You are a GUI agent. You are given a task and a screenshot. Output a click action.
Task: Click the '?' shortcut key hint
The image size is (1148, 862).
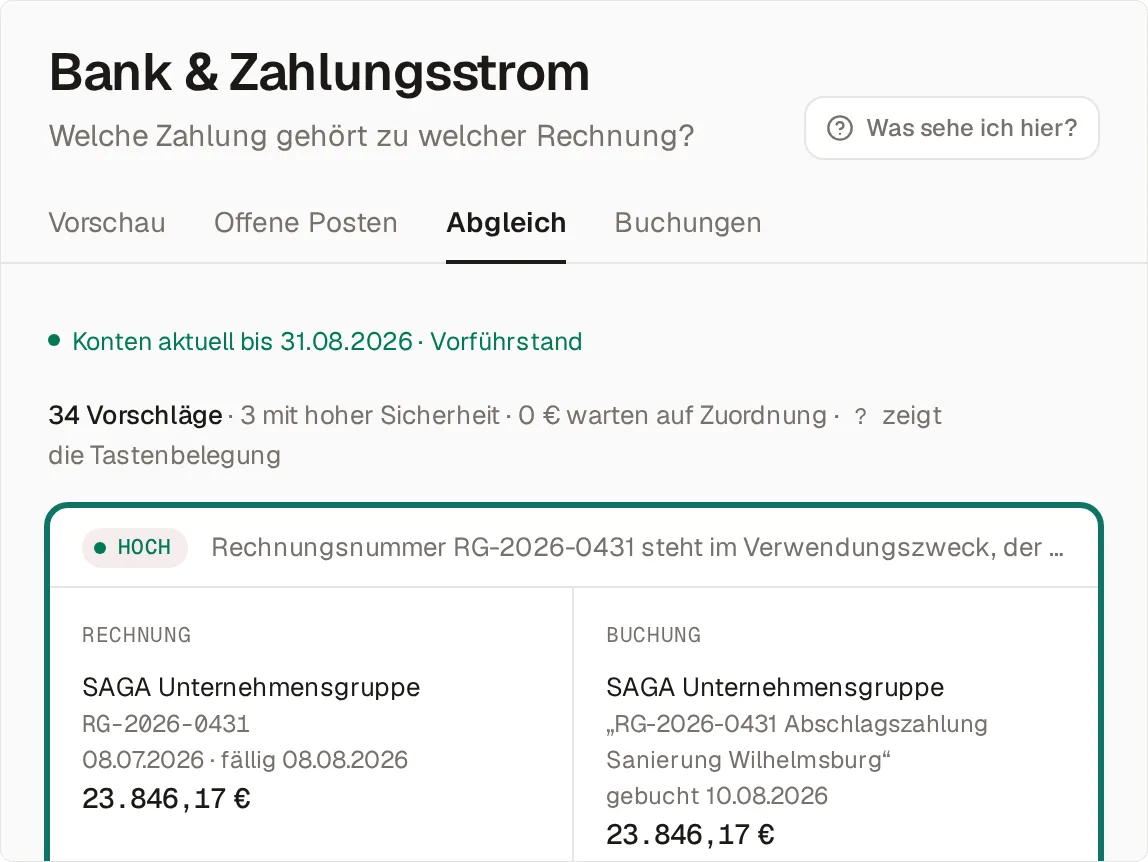pos(860,417)
